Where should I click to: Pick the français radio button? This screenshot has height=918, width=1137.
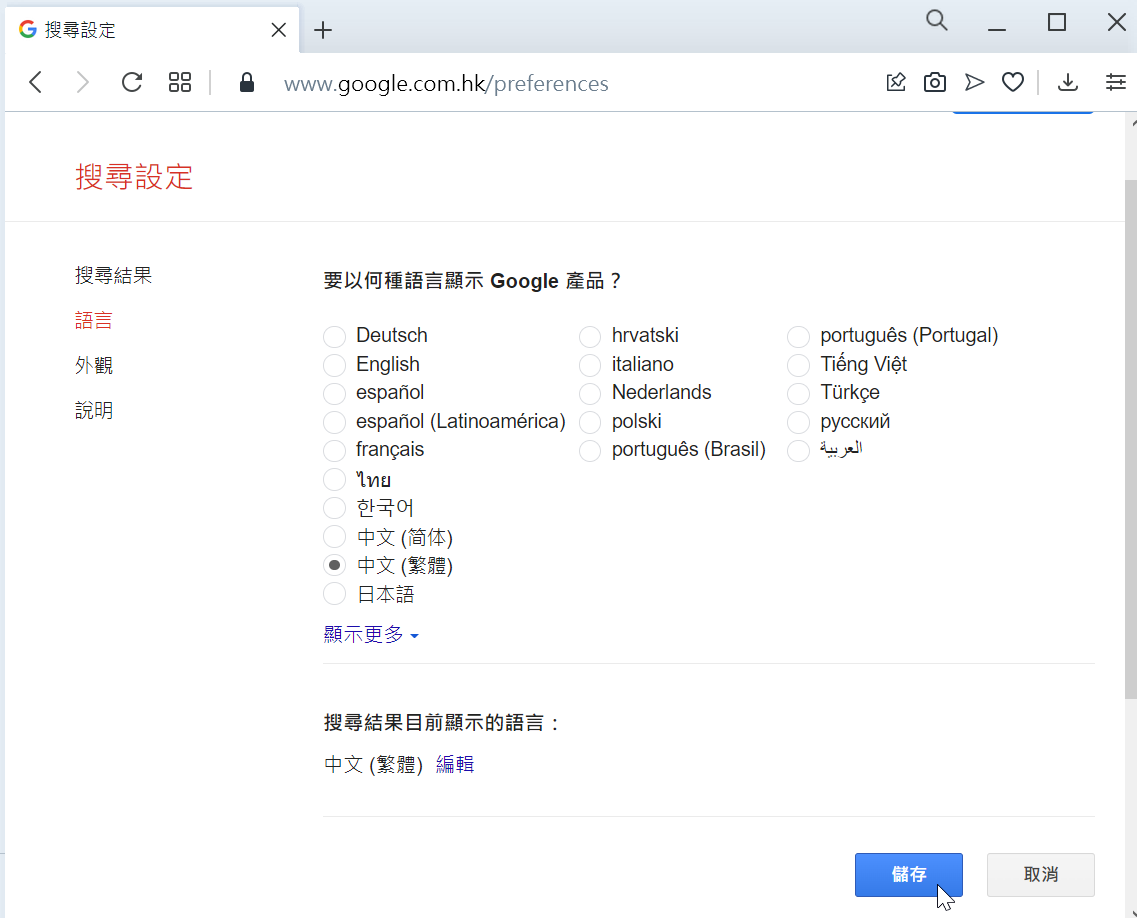[x=334, y=450]
